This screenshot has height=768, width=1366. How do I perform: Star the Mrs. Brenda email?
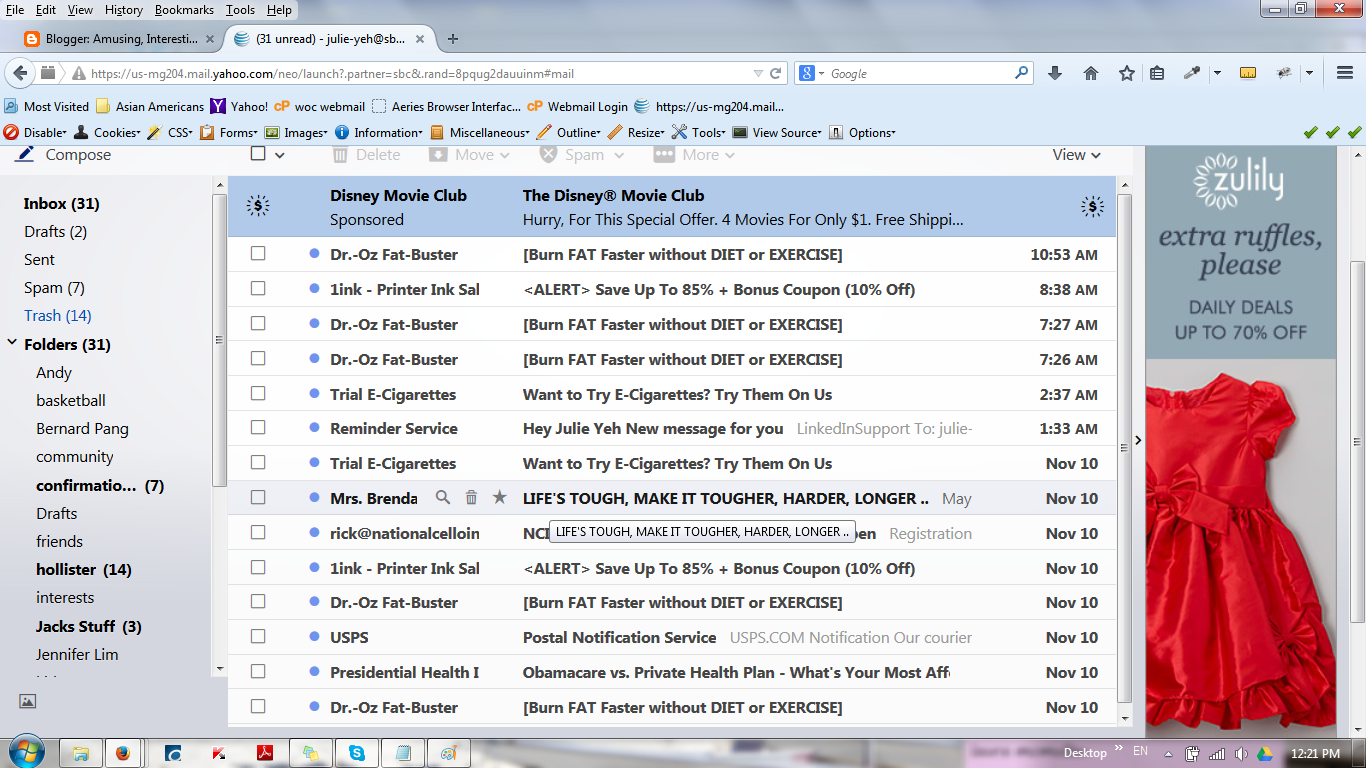(x=500, y=498)
